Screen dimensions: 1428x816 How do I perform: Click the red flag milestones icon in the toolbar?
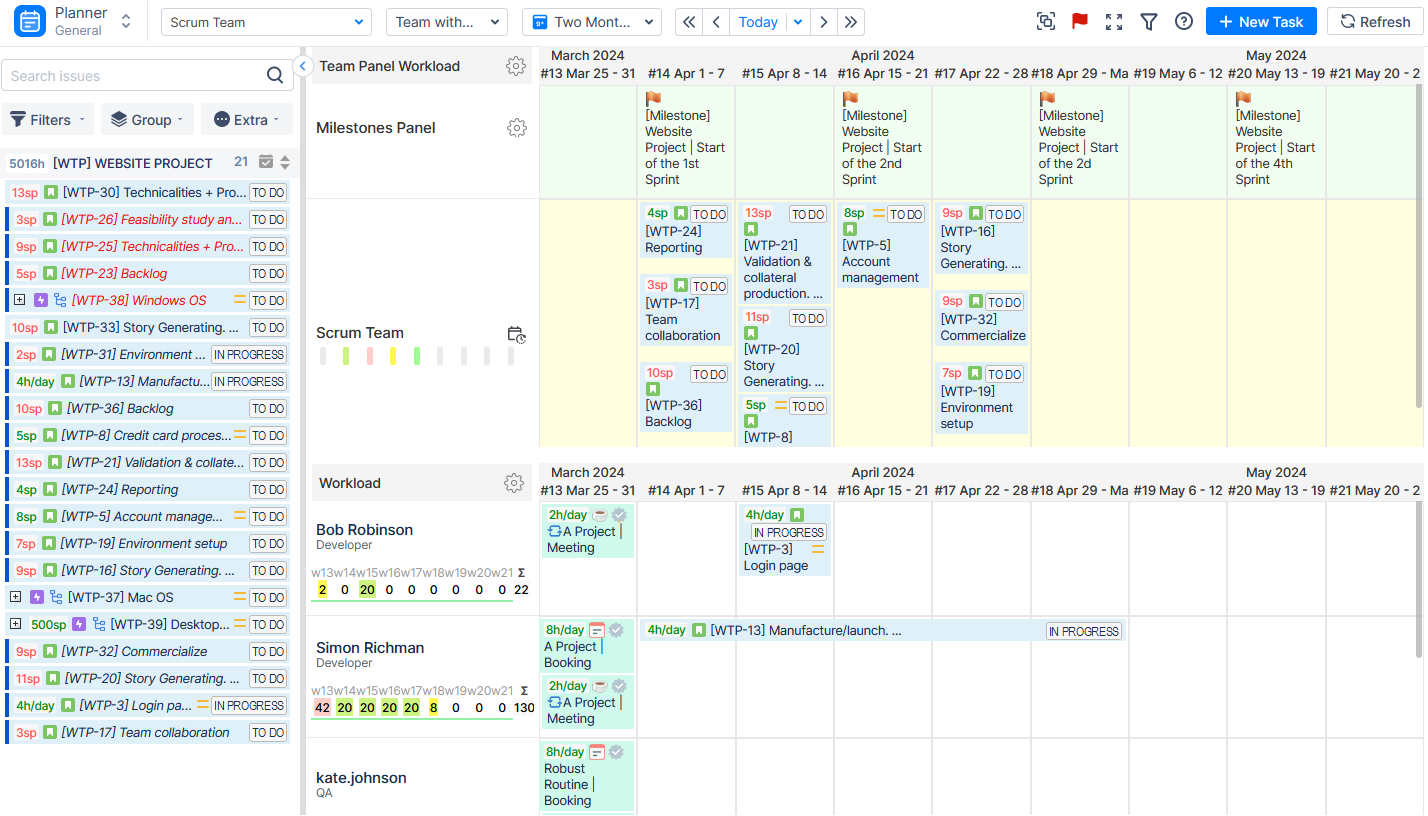click(x=1080, y=20)
